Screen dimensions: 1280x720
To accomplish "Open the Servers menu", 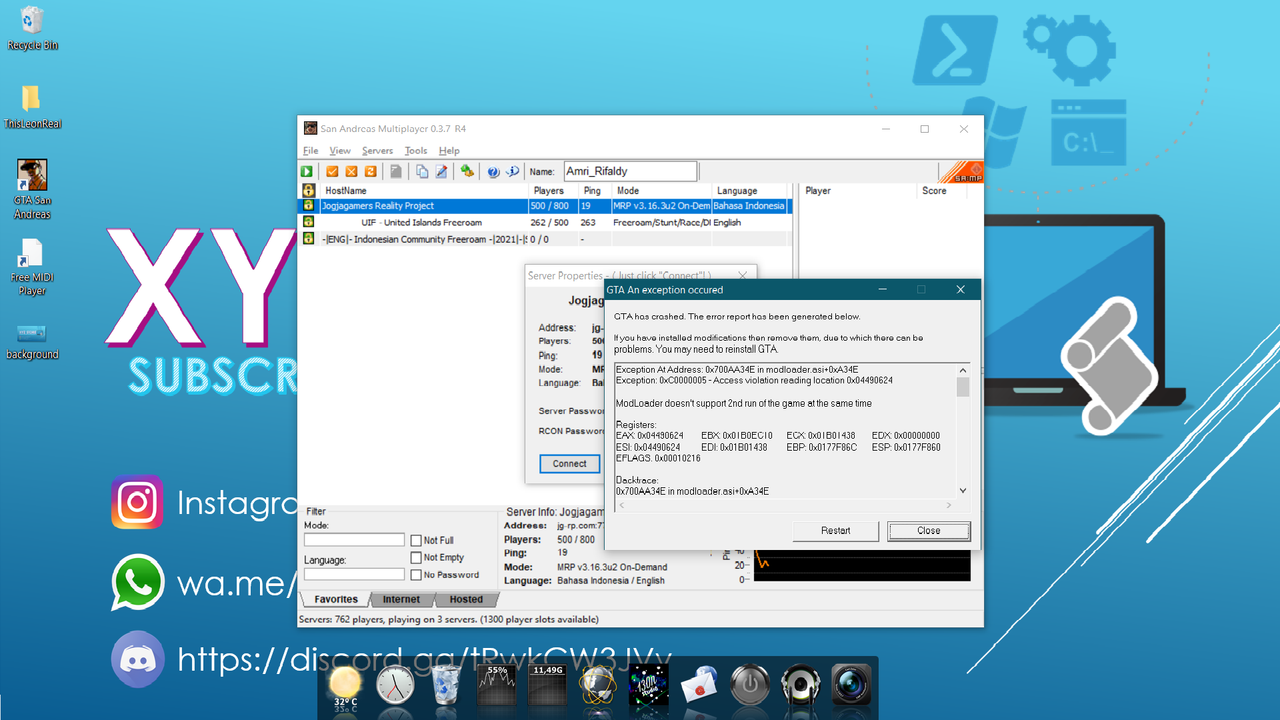I will point(378,151).
